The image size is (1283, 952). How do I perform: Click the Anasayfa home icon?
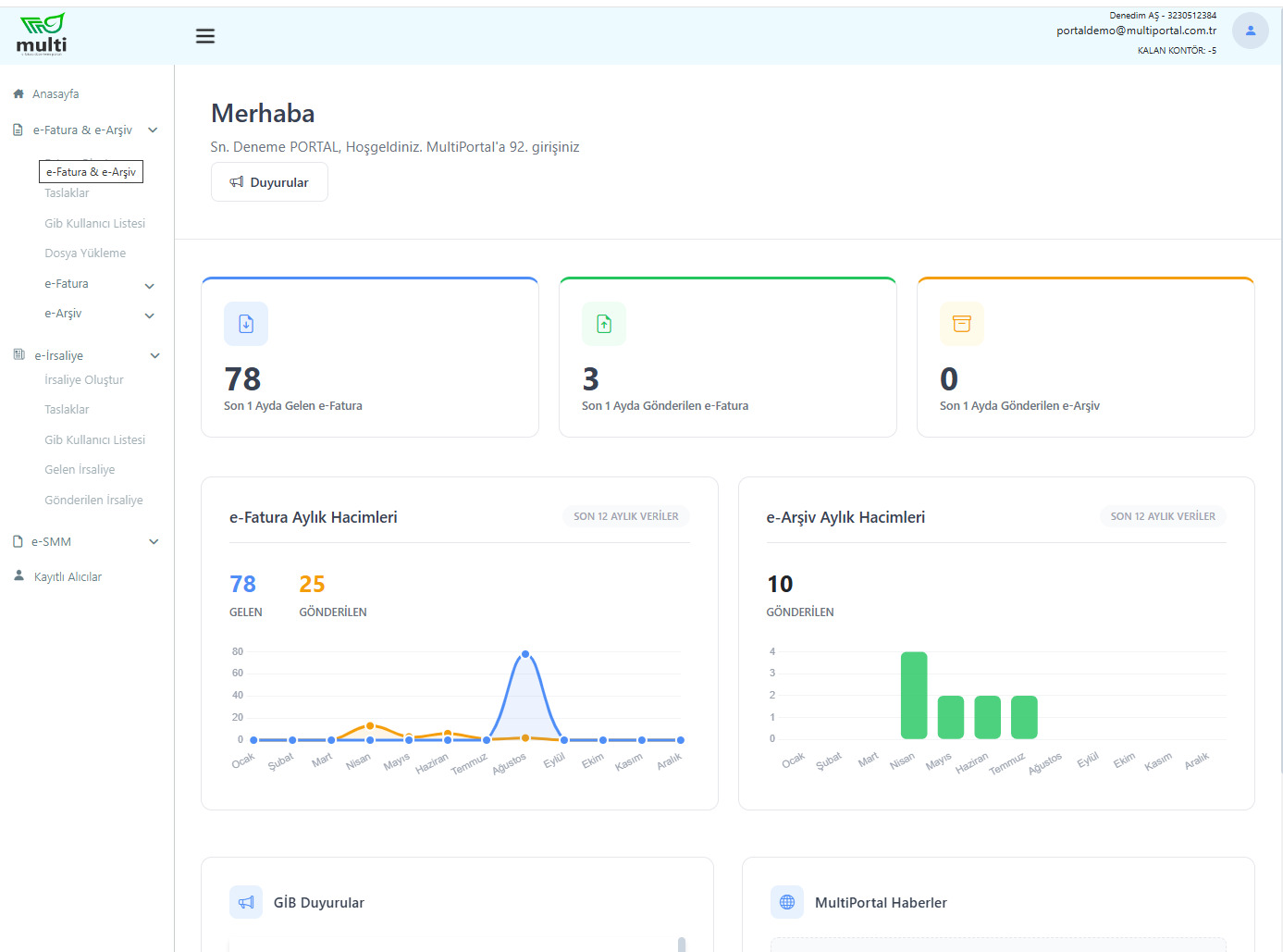(19, 94)
